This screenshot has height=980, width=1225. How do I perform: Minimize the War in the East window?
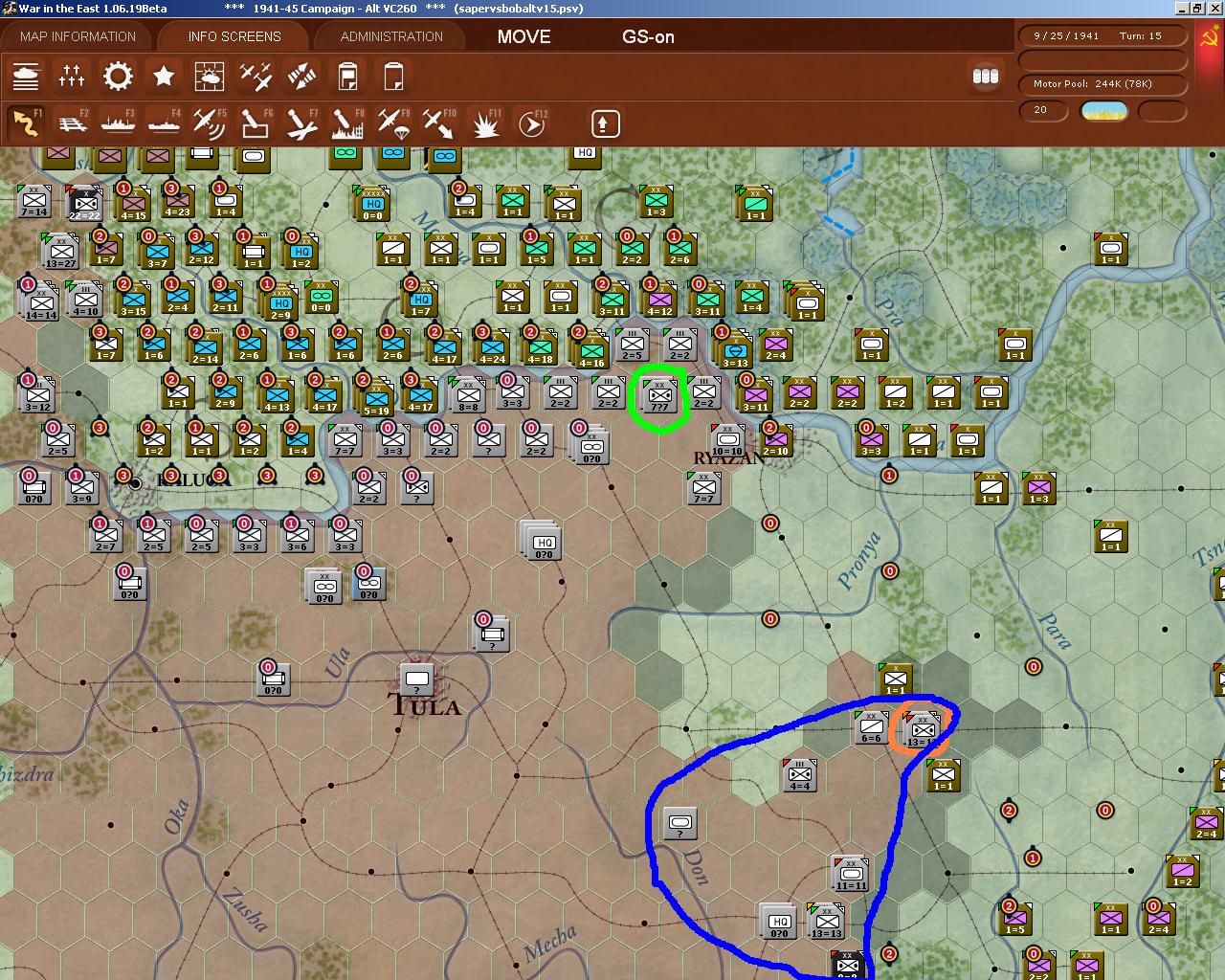pos(1182,8)
